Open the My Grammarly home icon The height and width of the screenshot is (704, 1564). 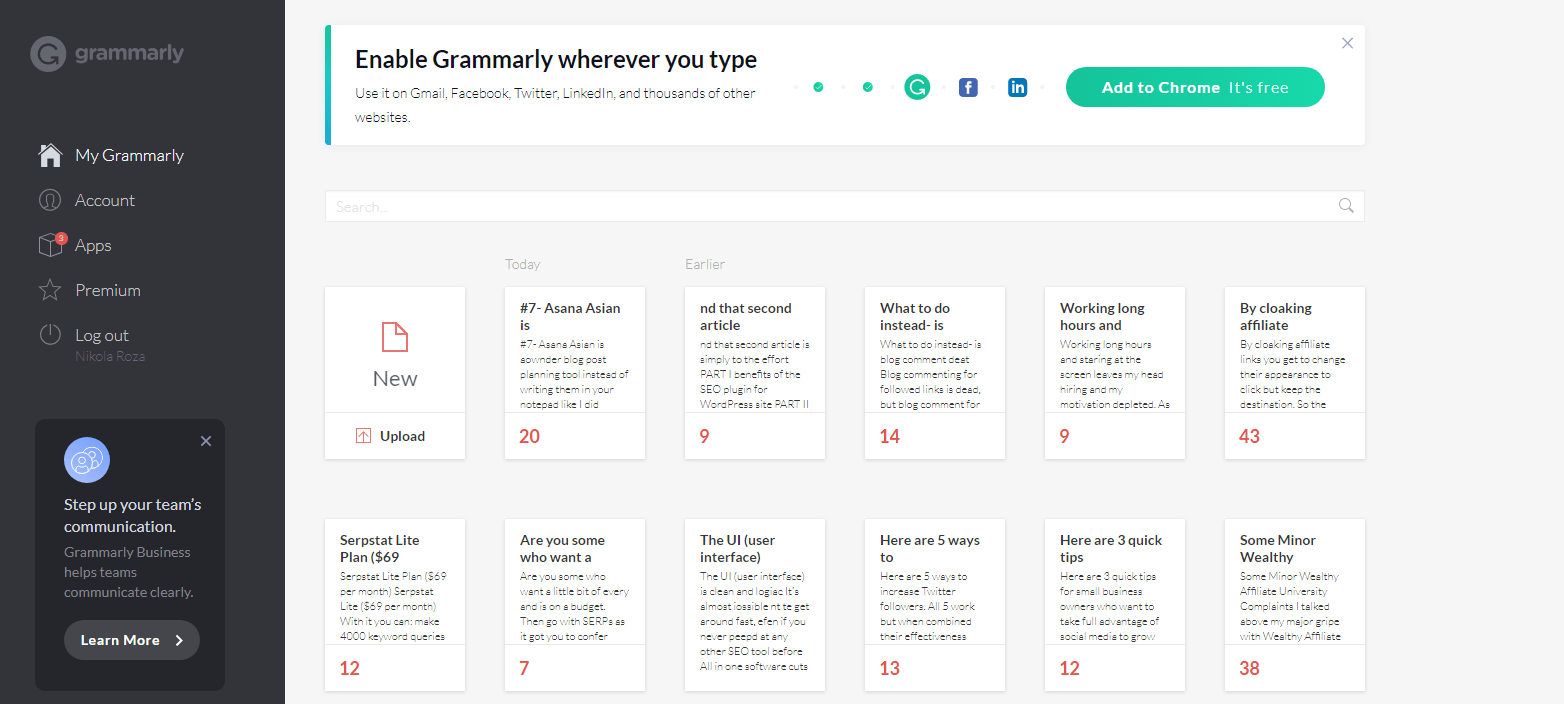(x=50, y=155)
